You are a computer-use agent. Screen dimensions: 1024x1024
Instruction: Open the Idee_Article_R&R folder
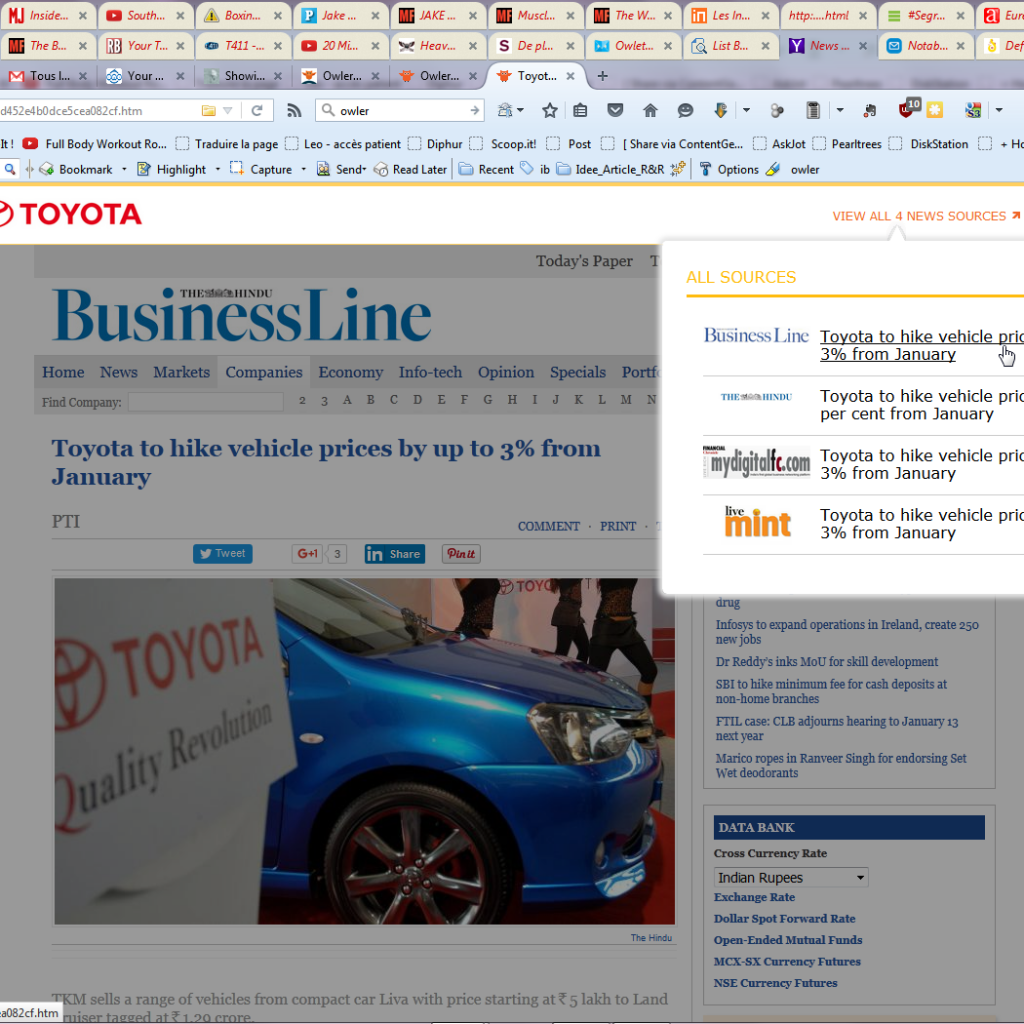611,169
